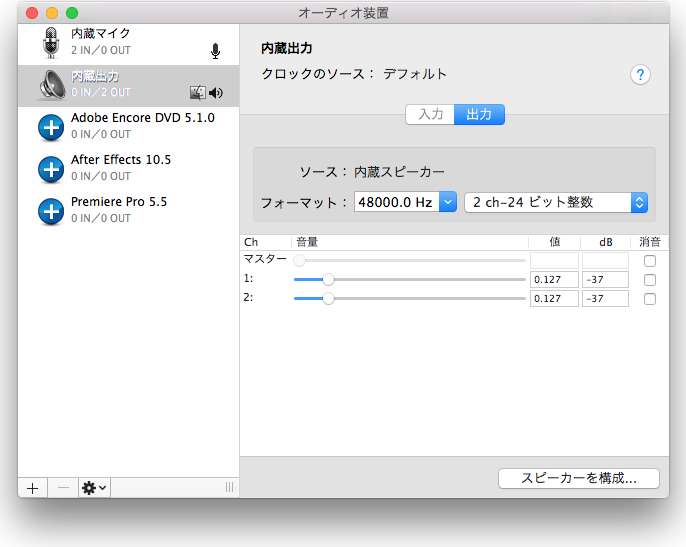The width and height of the screenshot is (686, 547).
Task: Switch to the 入力 tab
Action: (x=430, y=115)
